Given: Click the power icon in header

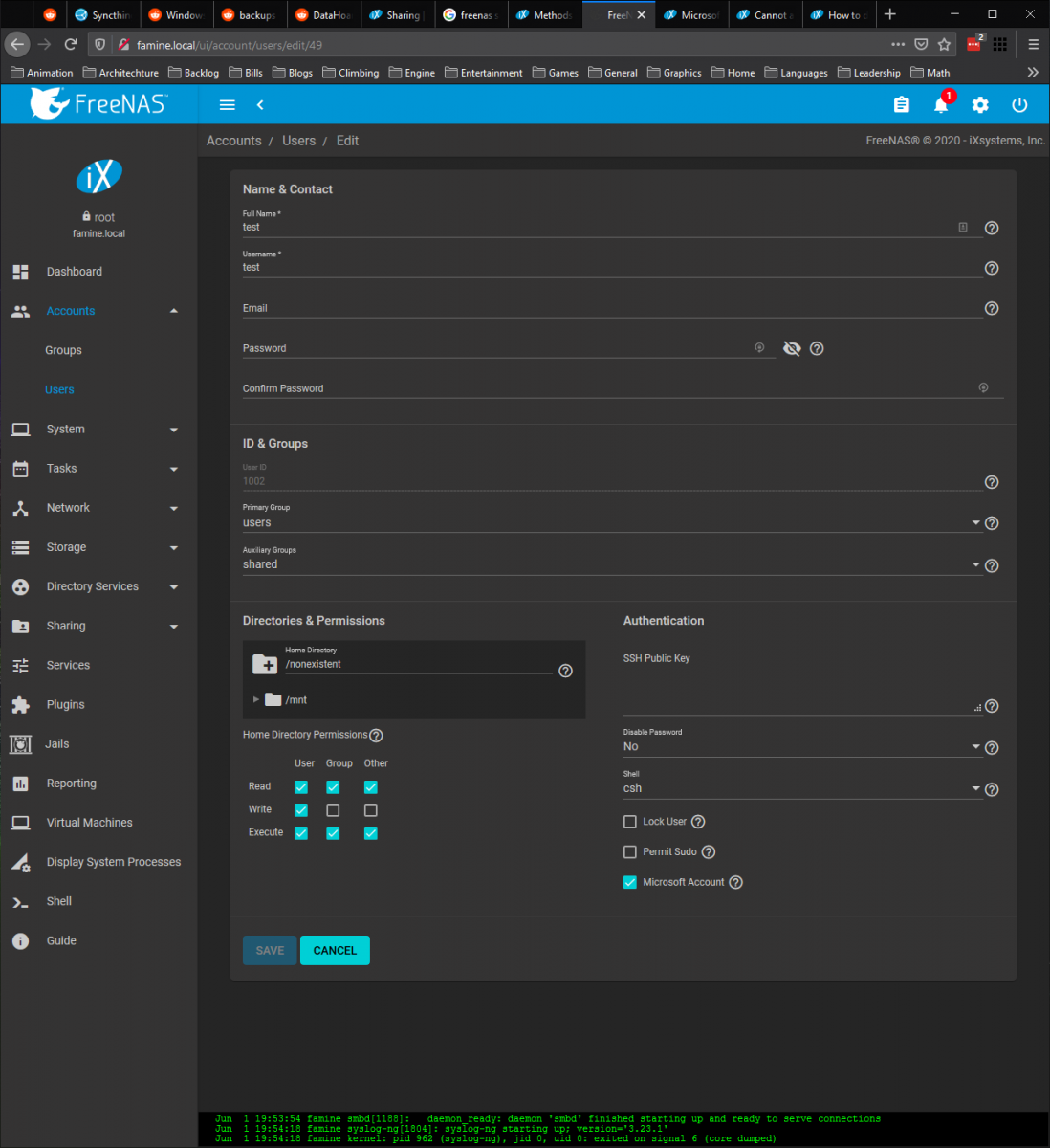Looking at the screenshot, I should 1019,105.
